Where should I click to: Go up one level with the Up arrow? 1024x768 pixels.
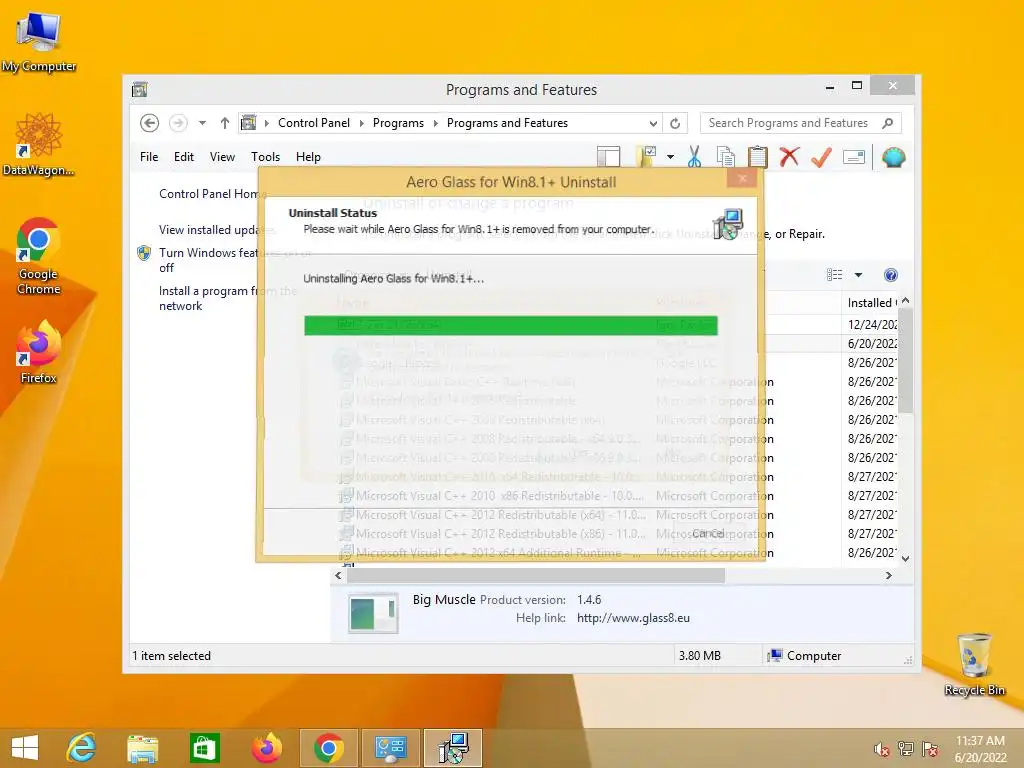point(225,123)
